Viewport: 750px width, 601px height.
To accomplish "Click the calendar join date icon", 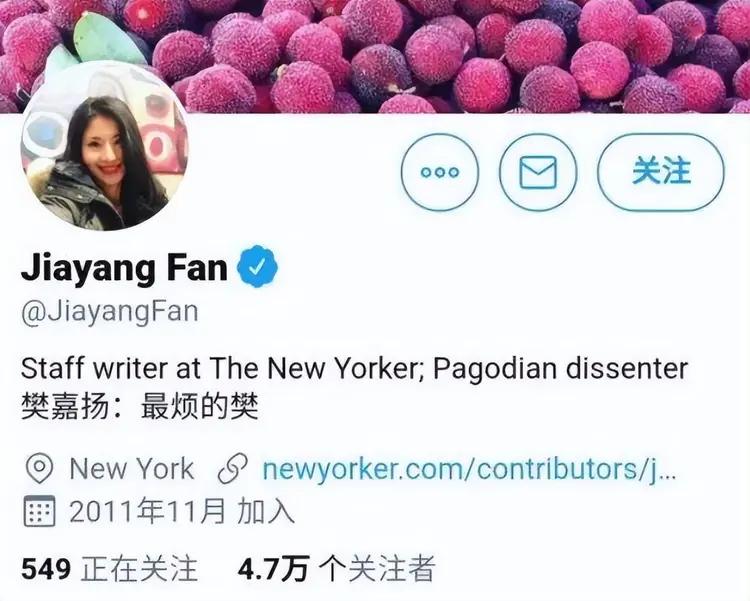I will (39, 511).
